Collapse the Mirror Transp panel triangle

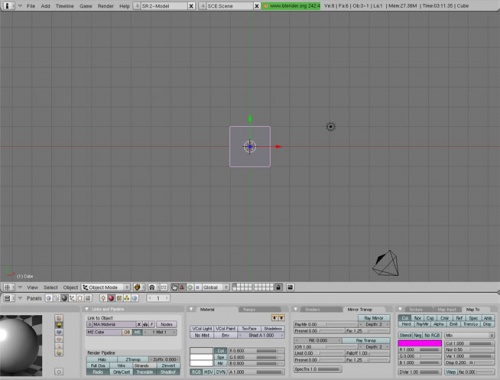click(x=295, y=309)
